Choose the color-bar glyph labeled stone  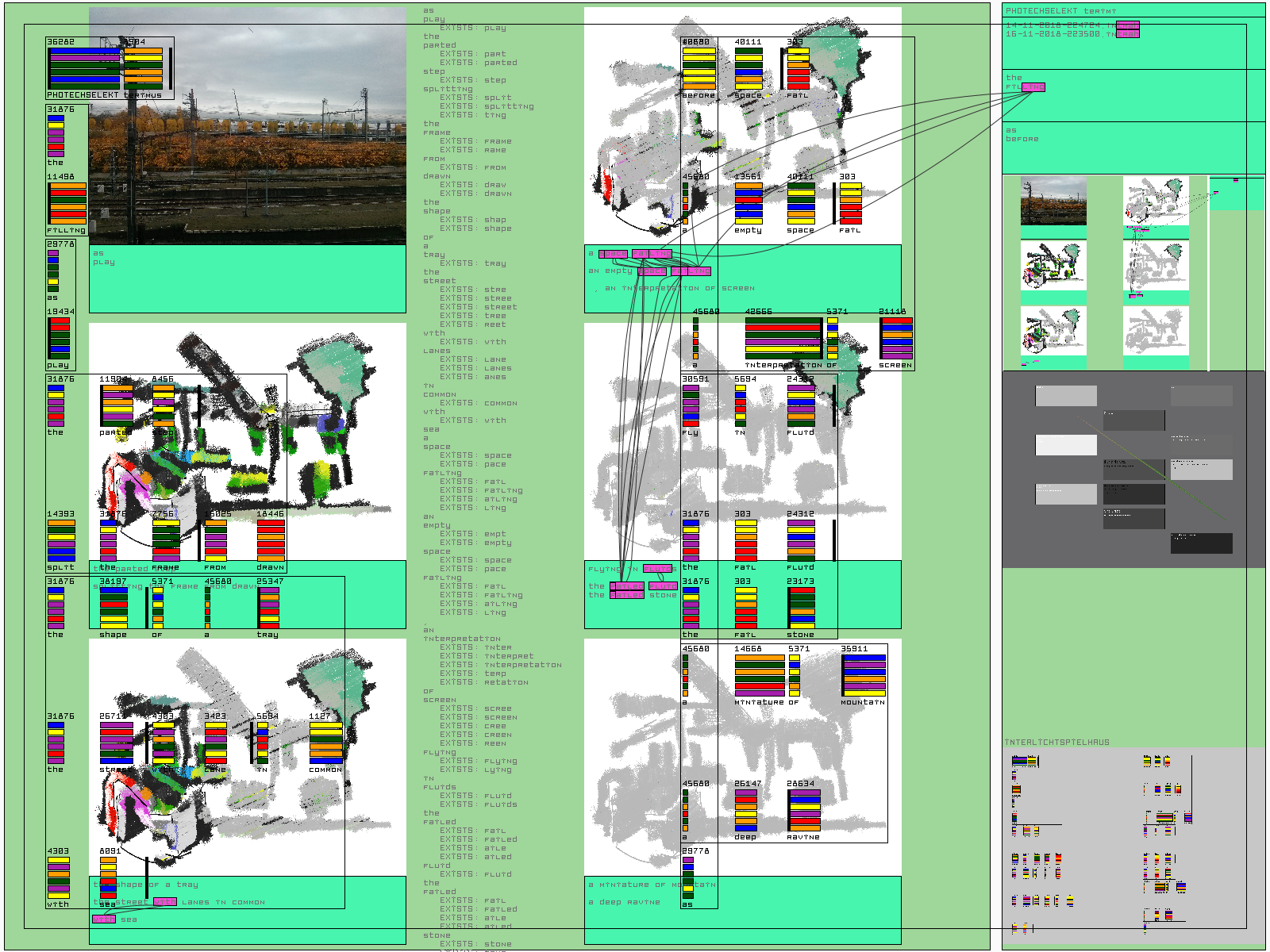tap(801, 608)
